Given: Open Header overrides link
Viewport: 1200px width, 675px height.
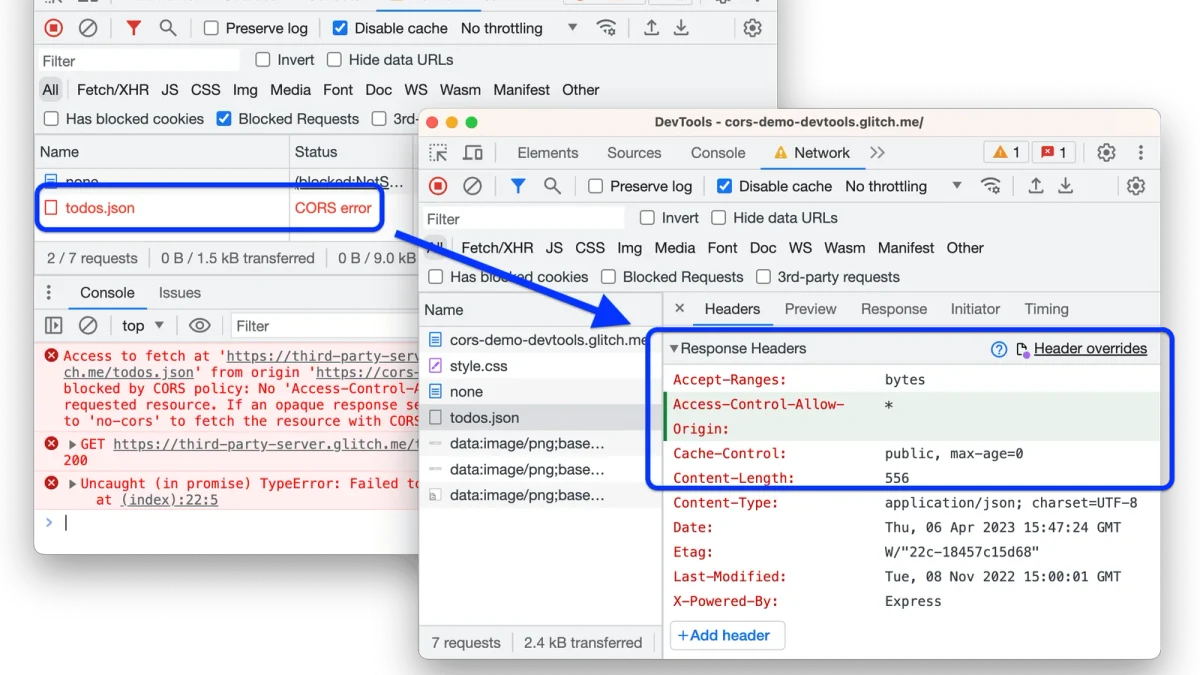Looking at the screenshot, I should pos(1090,349).
